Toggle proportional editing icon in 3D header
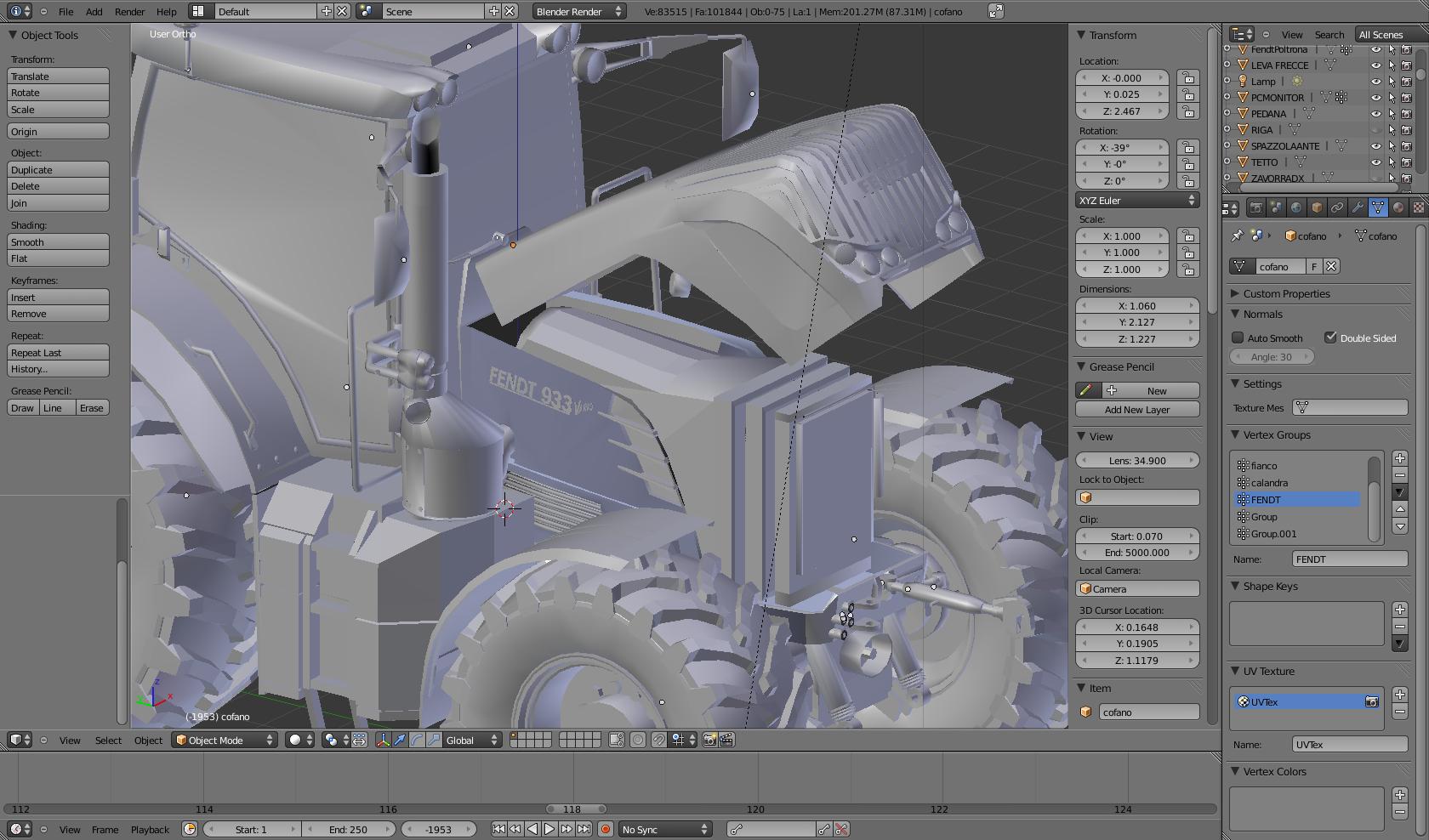The image size is (1429, 840). coord(638,740)
